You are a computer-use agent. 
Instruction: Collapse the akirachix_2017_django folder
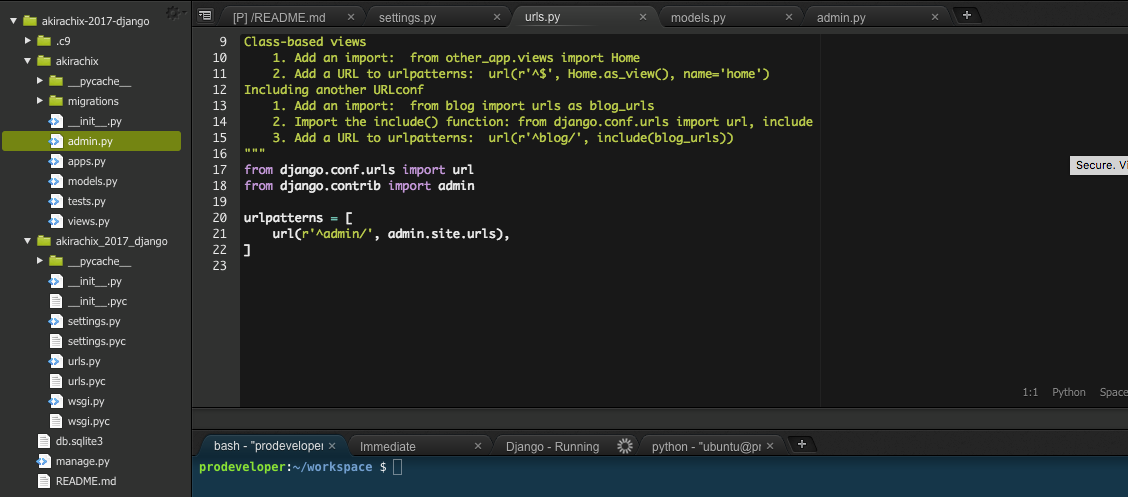point(28,241)
